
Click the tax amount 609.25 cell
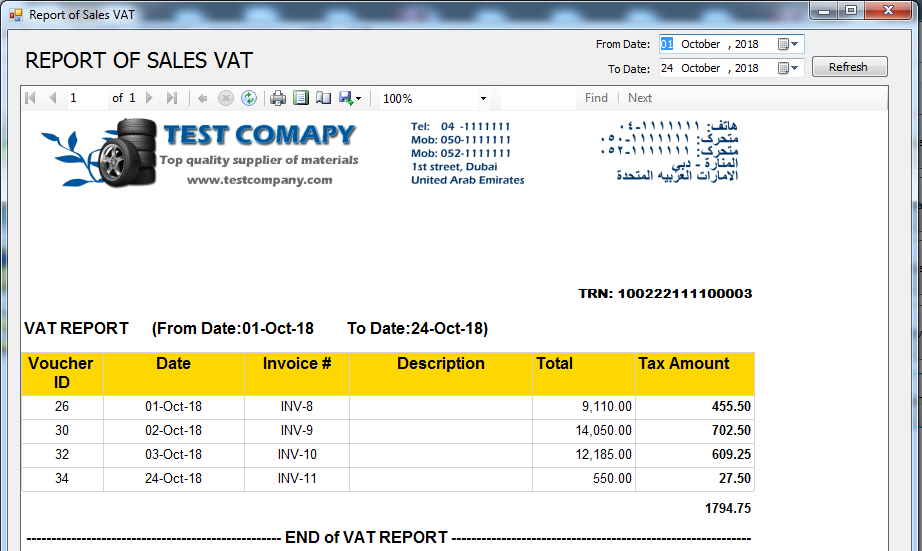click(x=695, y=455)
